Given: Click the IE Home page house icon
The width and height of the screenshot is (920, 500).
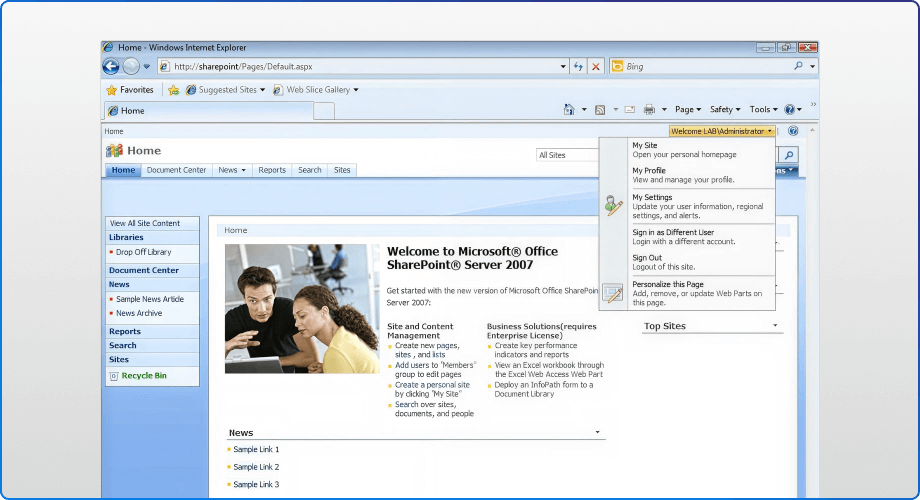Looking at the screenshot, I should 569,109.
